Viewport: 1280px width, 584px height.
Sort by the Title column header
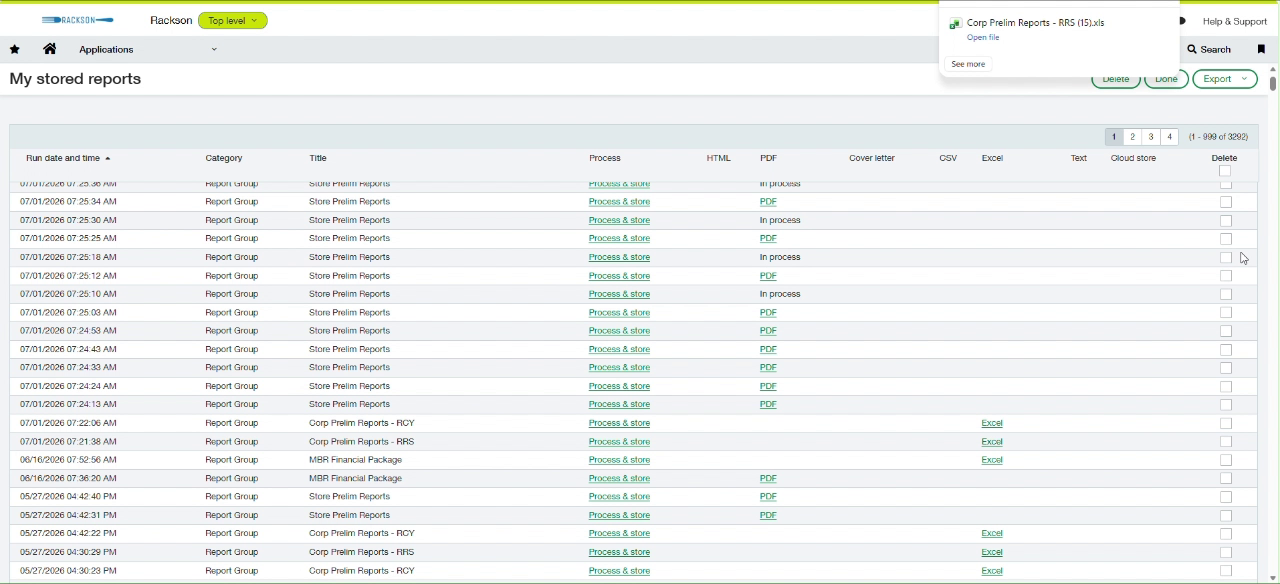pos(318,158)
